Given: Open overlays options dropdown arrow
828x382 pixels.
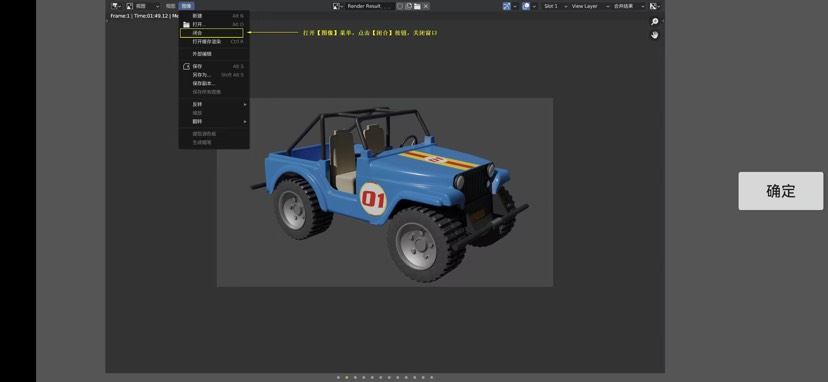Looking at the screenshot, I should tap(534, 6).
